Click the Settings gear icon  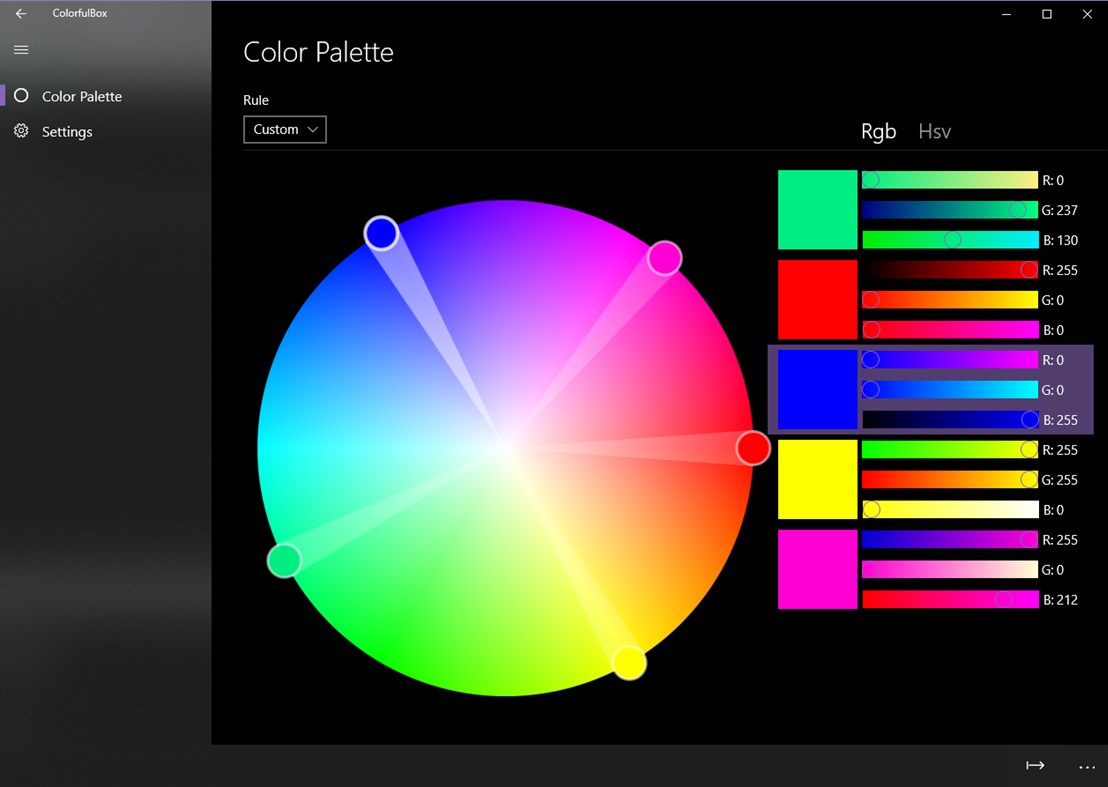[21, 131]
